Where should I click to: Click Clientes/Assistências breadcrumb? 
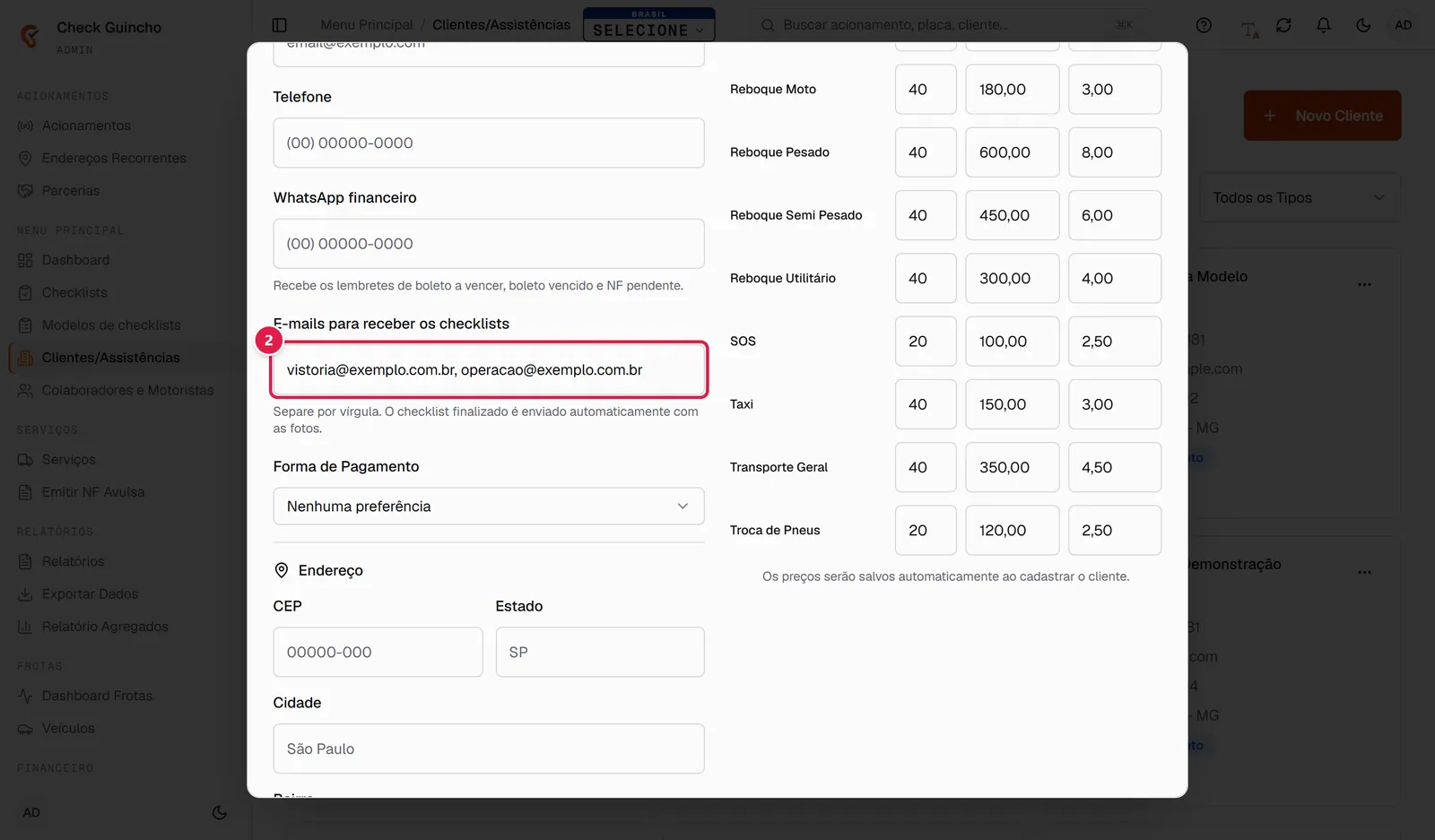click(x=501, y=24)
